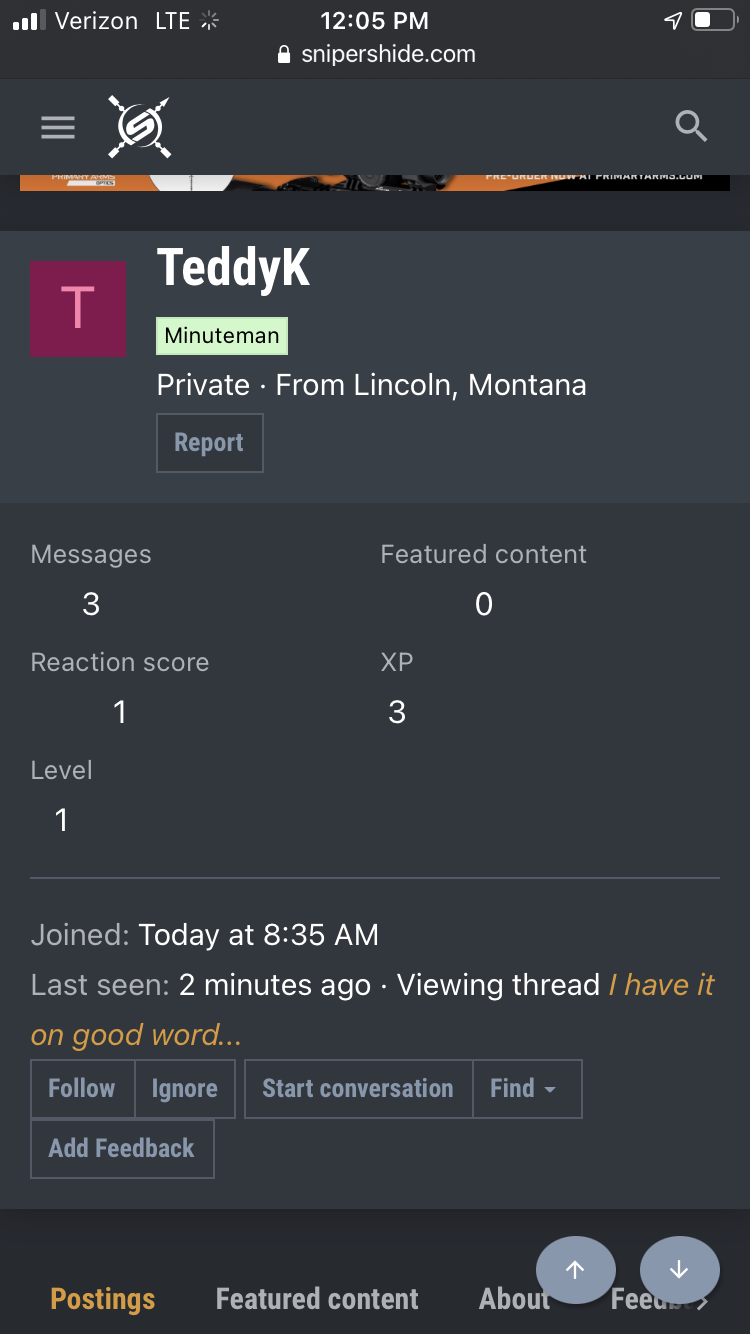The image size is (750, 1334).
Task: Follow user TeddyK
Action: 82,1088
